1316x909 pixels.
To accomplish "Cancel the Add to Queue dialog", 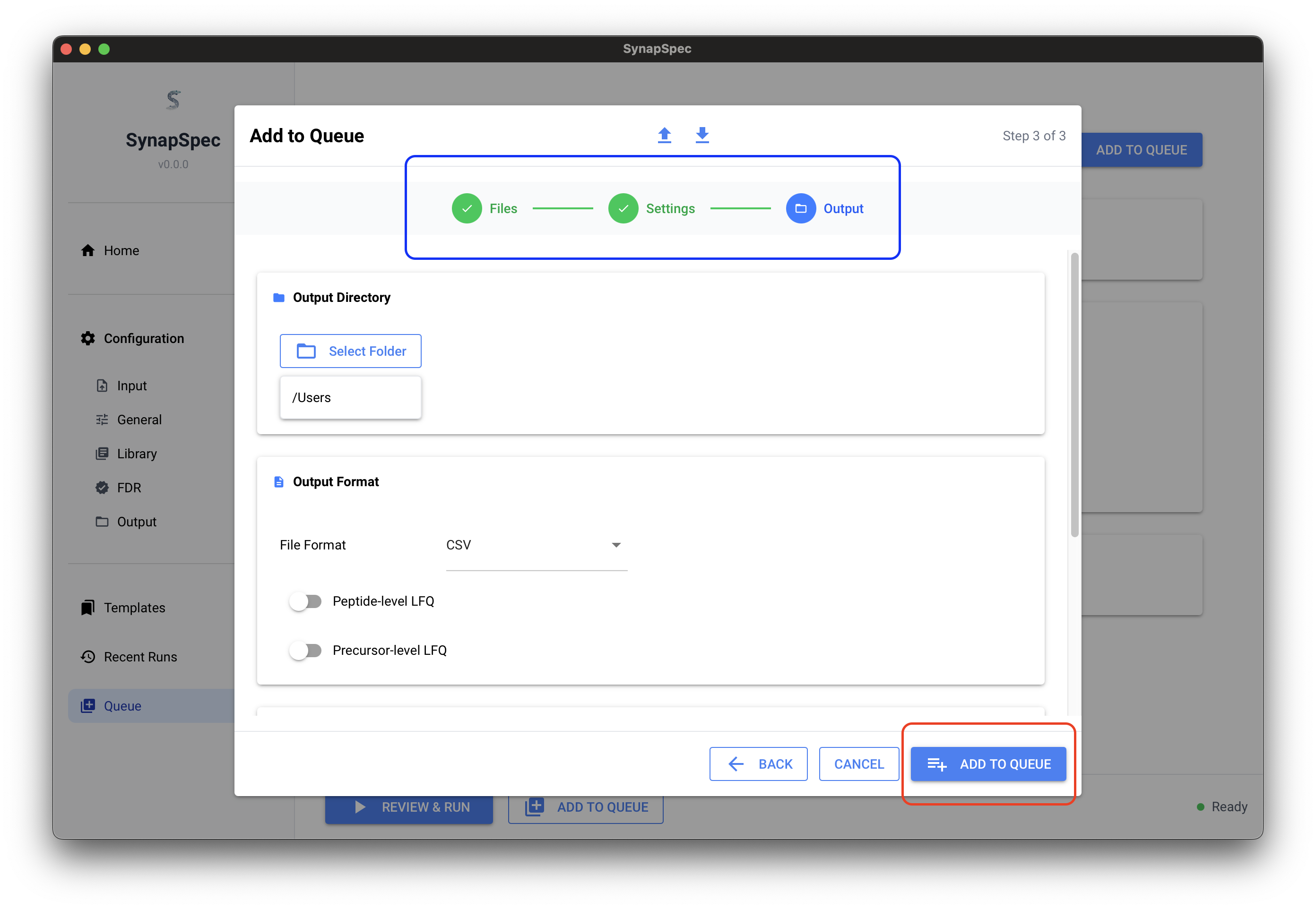I will 858,764.
